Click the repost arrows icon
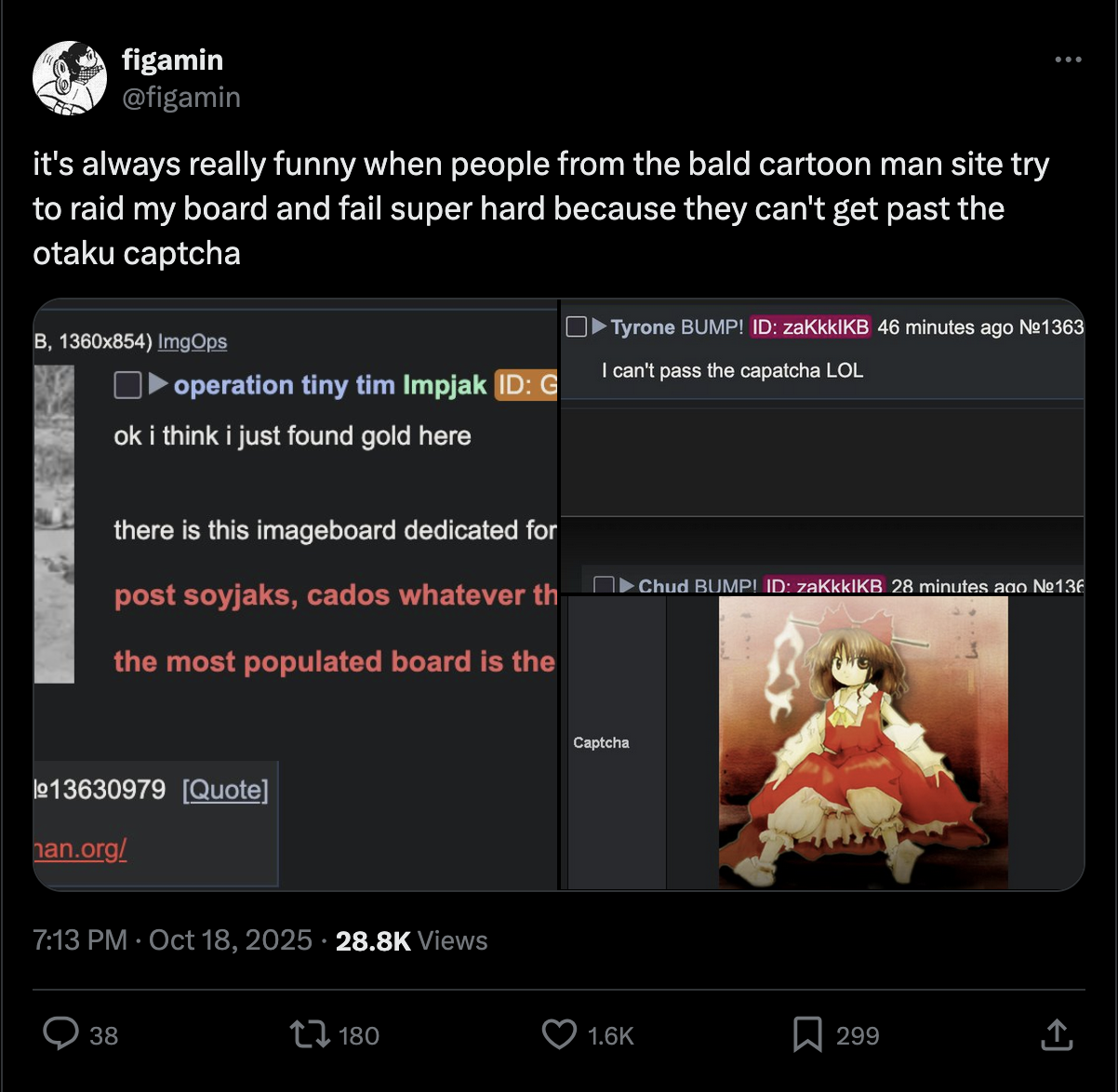This screenshot has height=1092, width=1118. coord(309,1034)
